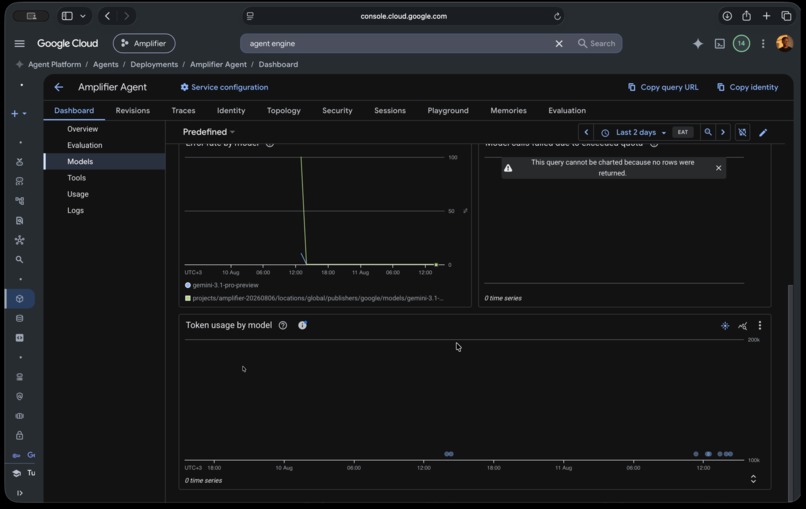Screen dimensions: 806x509
Task: Click Copy identity button
Action: click(x=747, y=87)
